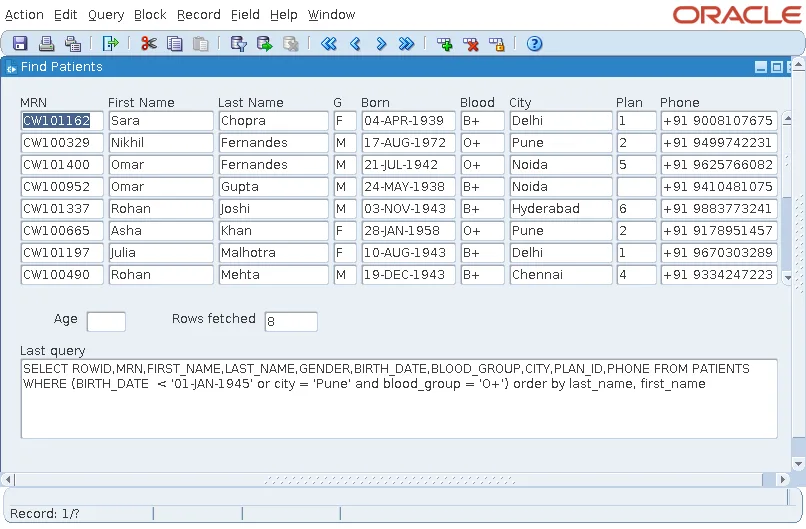Click the patient rows scrollbar down arrow
The image size is (806, 529).
coord(787,277)
